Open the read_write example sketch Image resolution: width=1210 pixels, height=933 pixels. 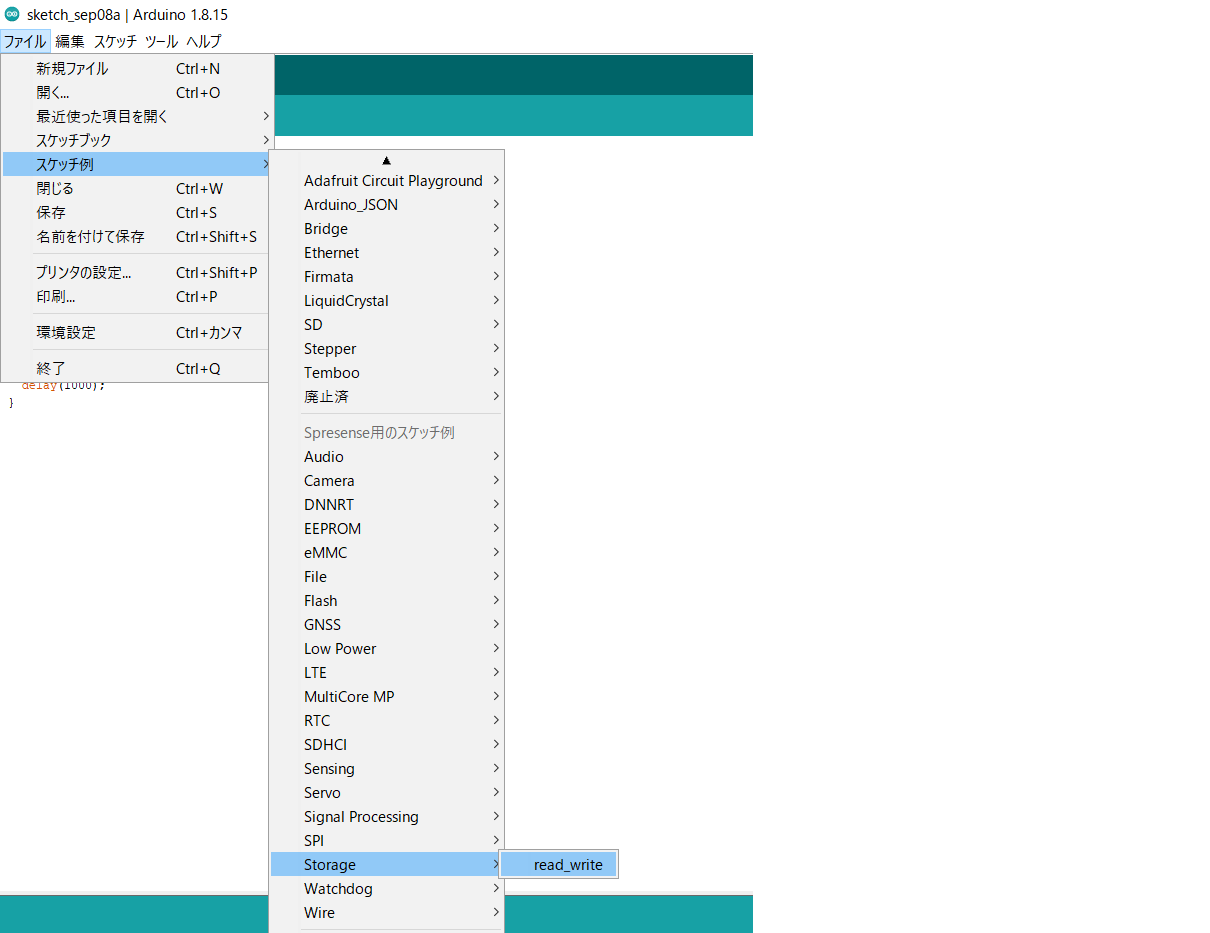[x=559, y=865]
